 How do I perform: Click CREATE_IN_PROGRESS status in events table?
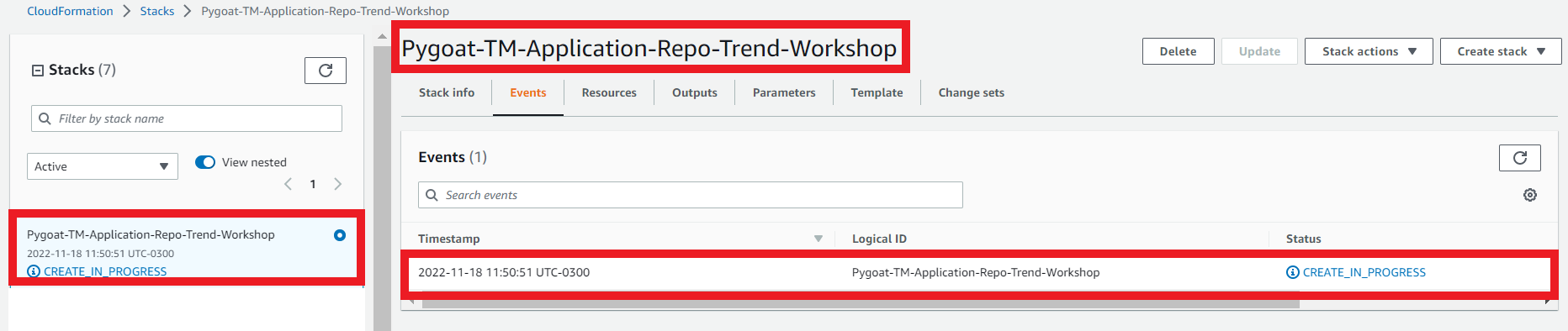tap(1364, 272)
